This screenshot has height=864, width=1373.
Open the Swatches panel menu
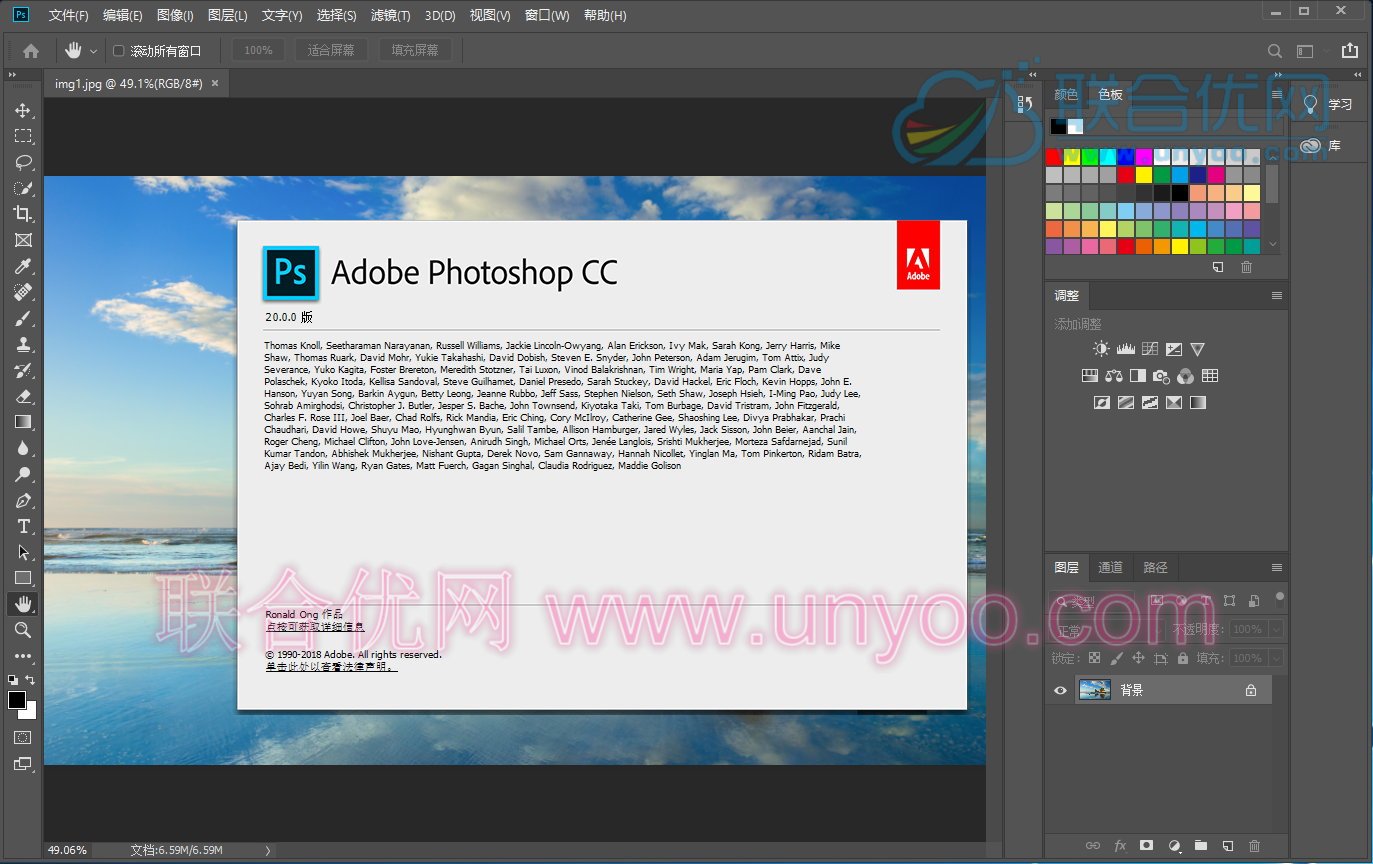point(1277,95)
